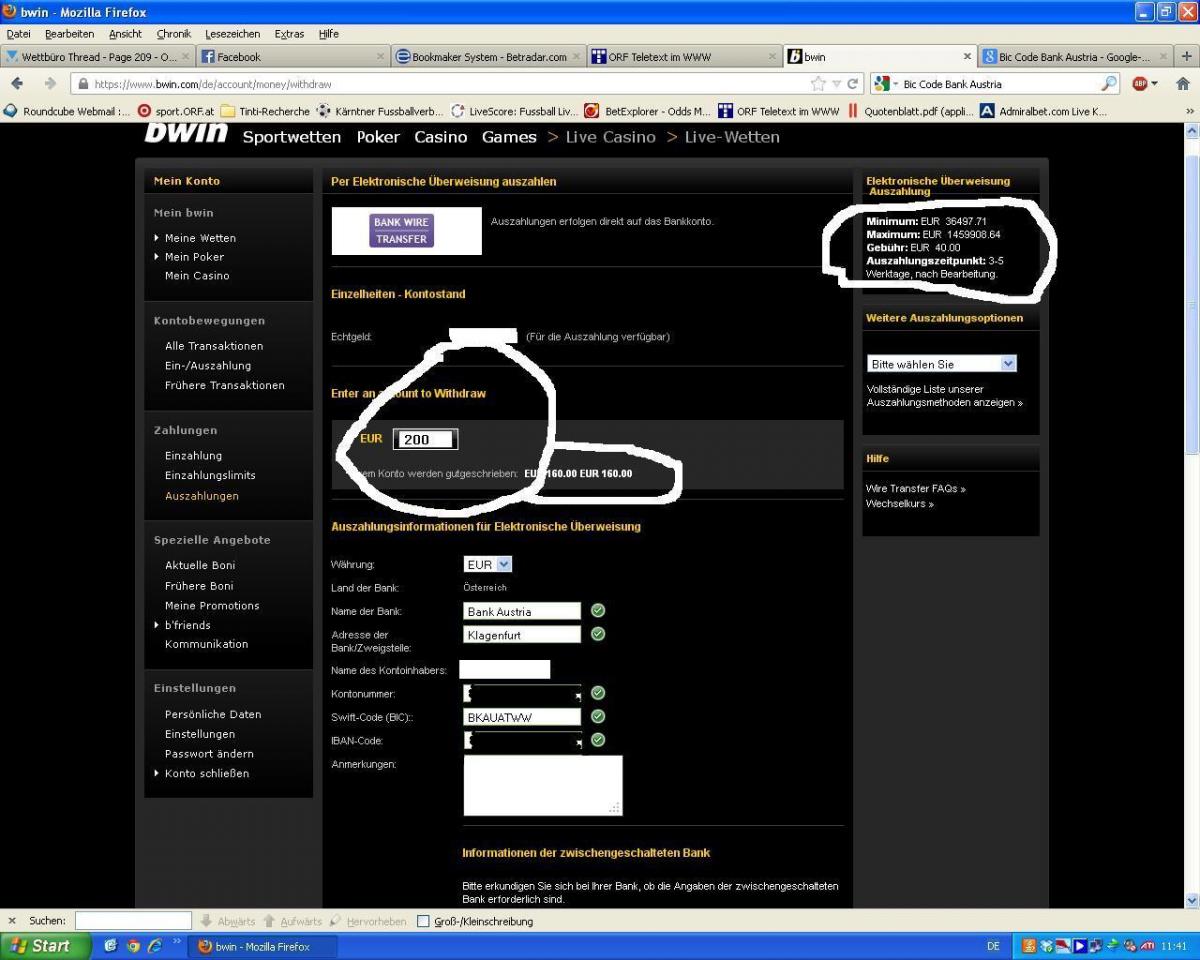Find next with the Abwärts button
This screenshot has width=1200, height=960.
pyautogui.click(x=228, y=921)
